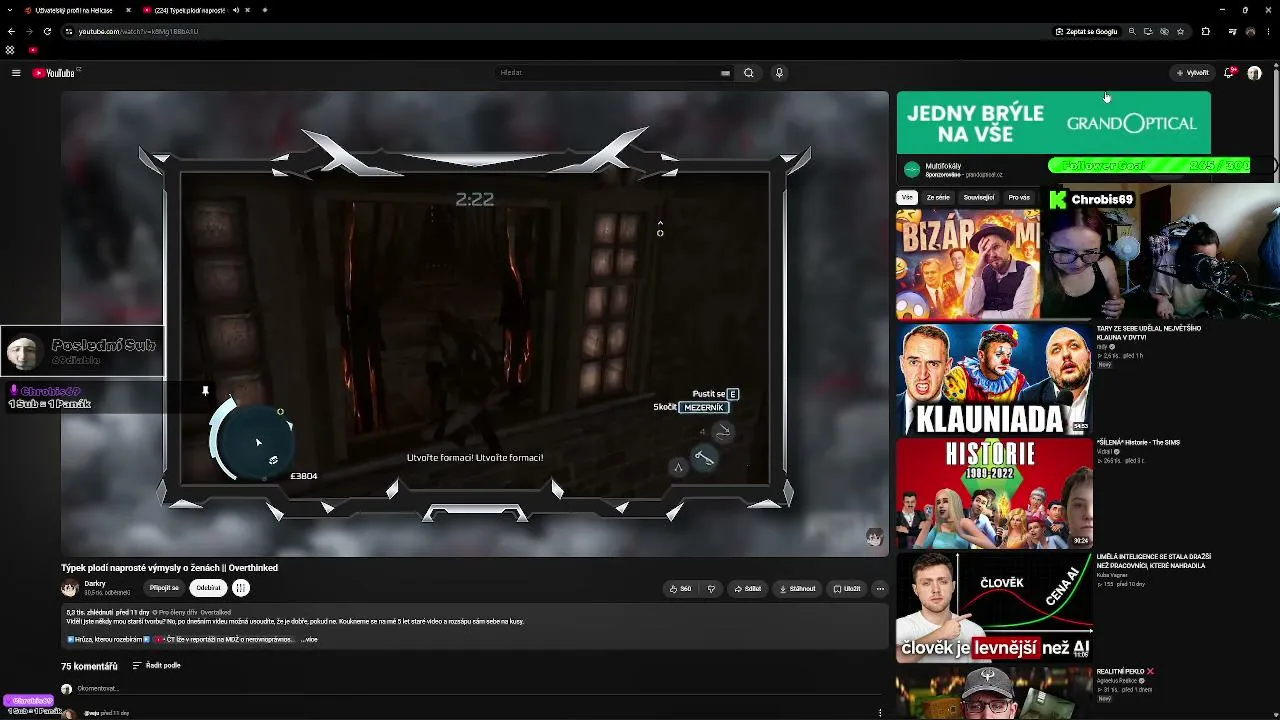Screen dimensions: 1280x720
Task: Select the Týpek plodí naprosté YouTube tab
Action: (x=190, y=10)
